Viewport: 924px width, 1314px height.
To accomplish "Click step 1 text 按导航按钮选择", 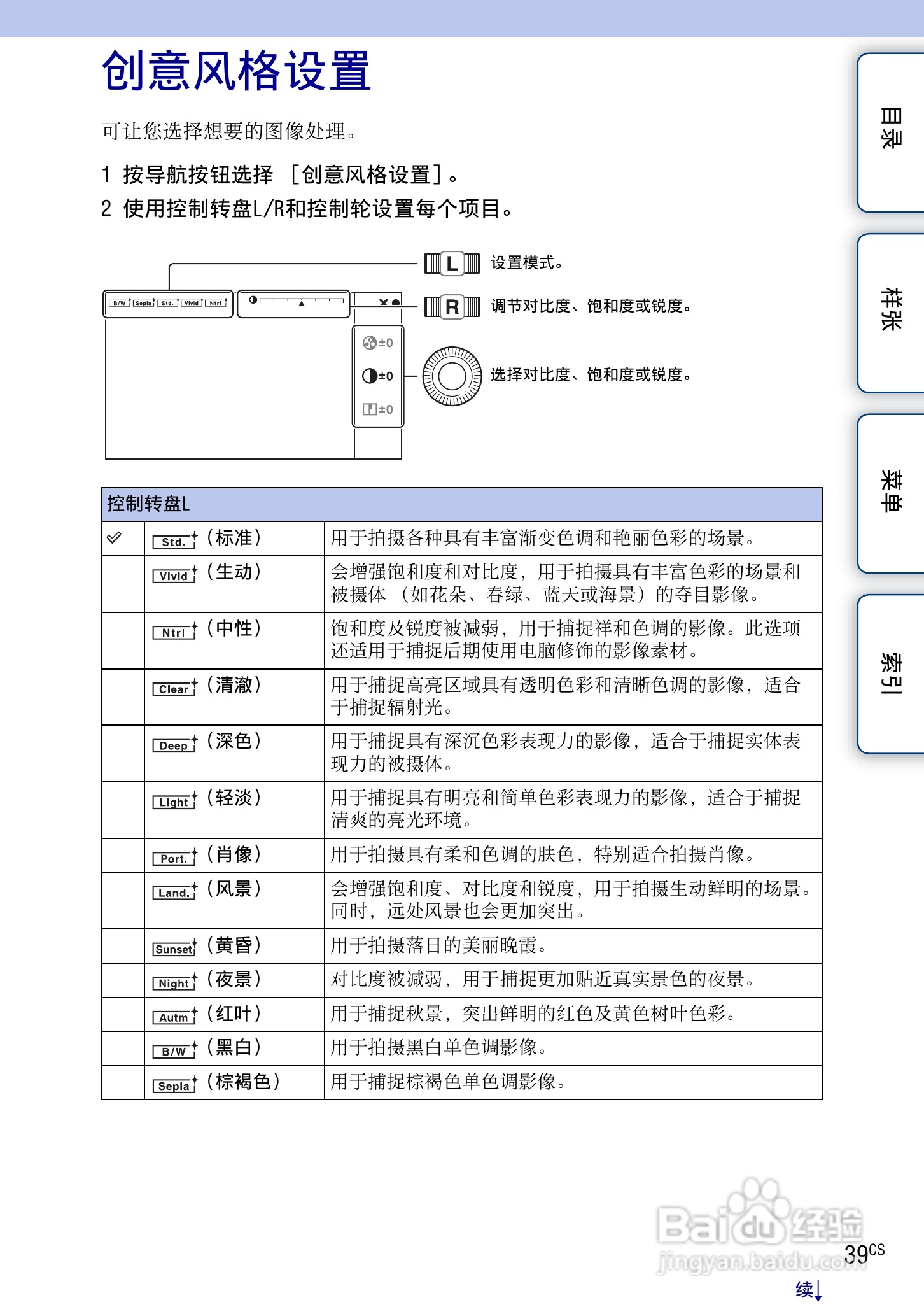I will pyautogui.click(x=198, y=174).
